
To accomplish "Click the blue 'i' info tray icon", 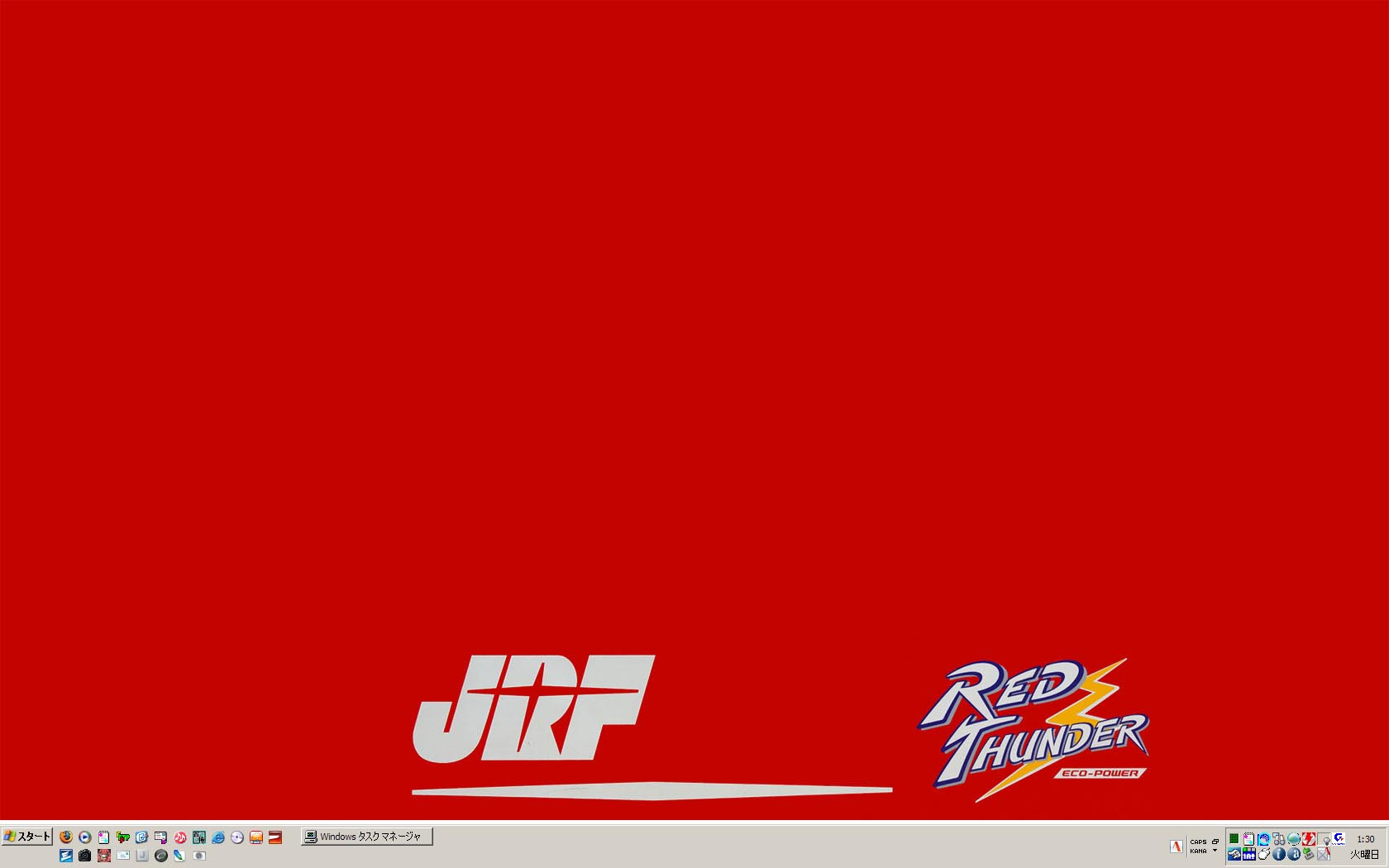I will coord(1279,854).
